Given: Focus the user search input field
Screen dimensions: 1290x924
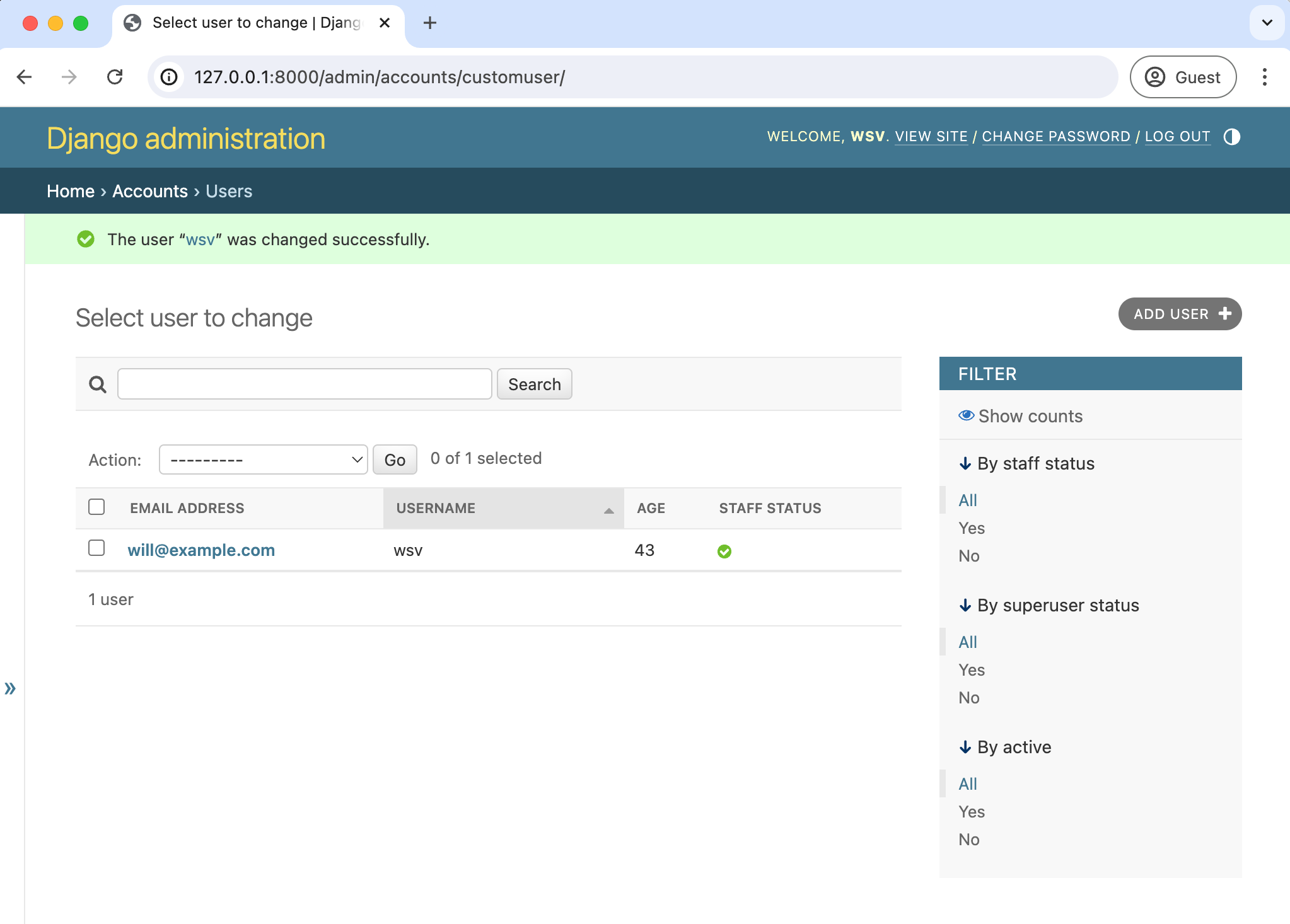Looking at the screenshot, I should (x=305, y=384).
